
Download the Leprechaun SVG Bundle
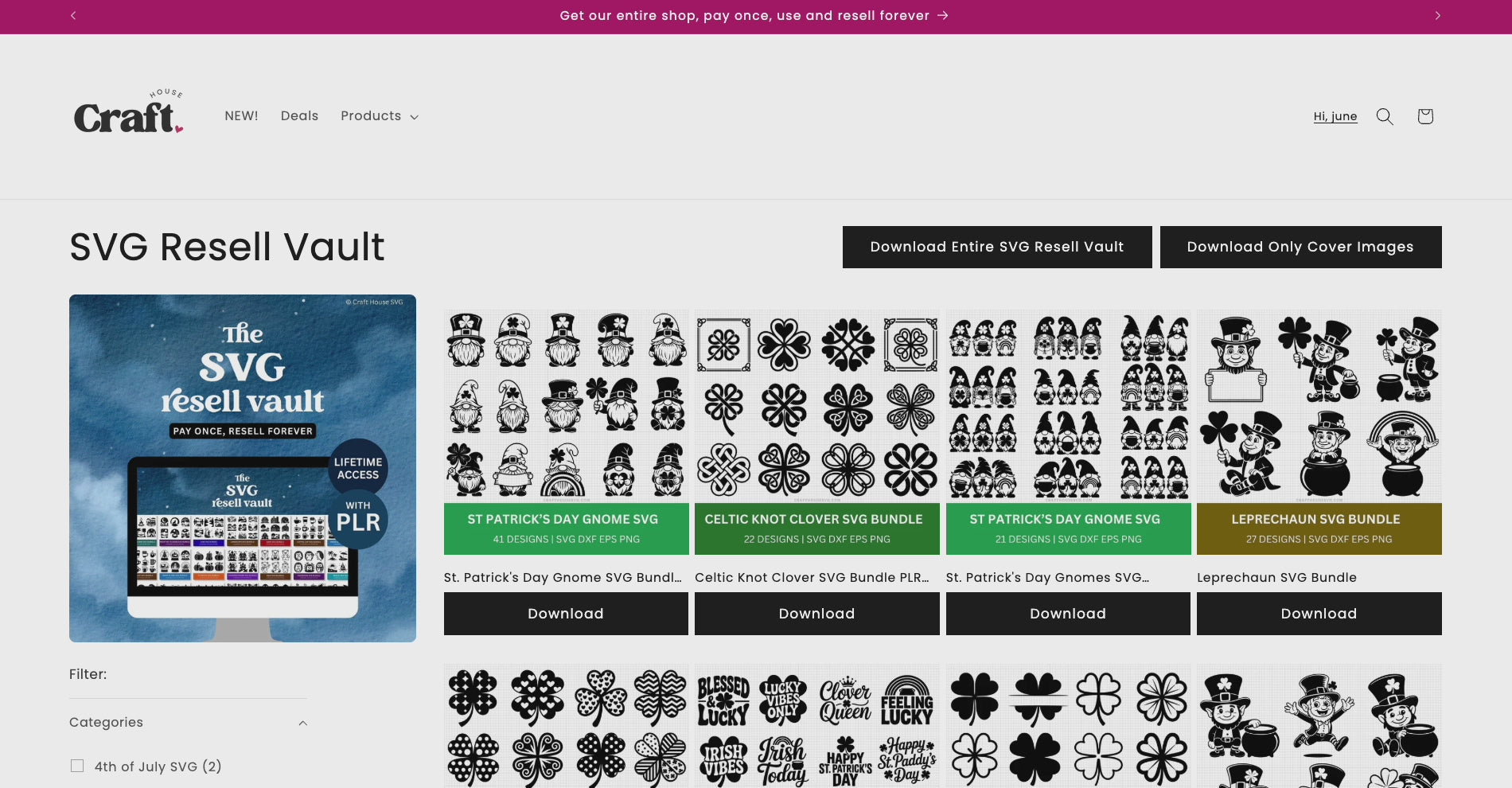1319,614
